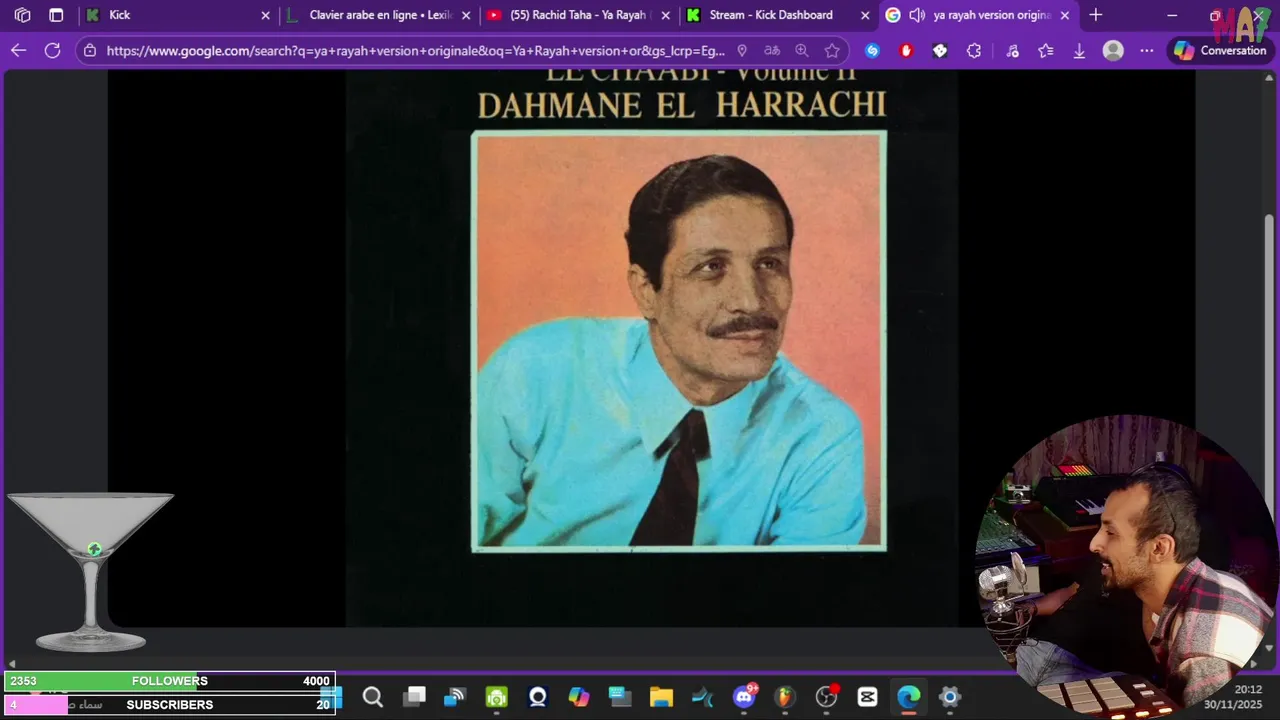Open the tab actions menu icon
The image size is (1280, 720).
click(56, 15)
